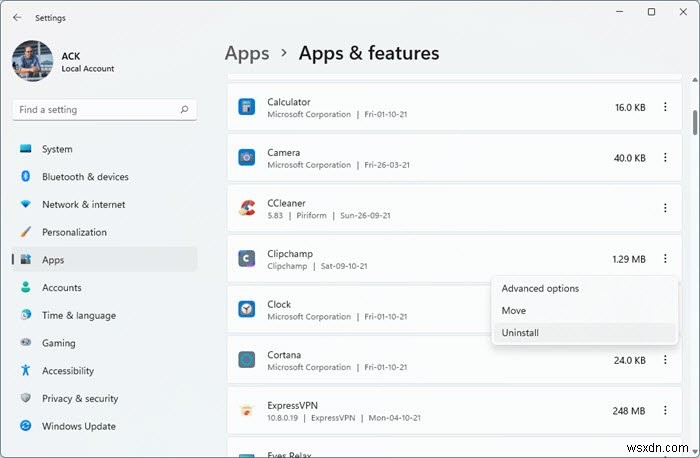Select Move from the context menu
This screenshot has height=458, width=700.
pos(585,310)
